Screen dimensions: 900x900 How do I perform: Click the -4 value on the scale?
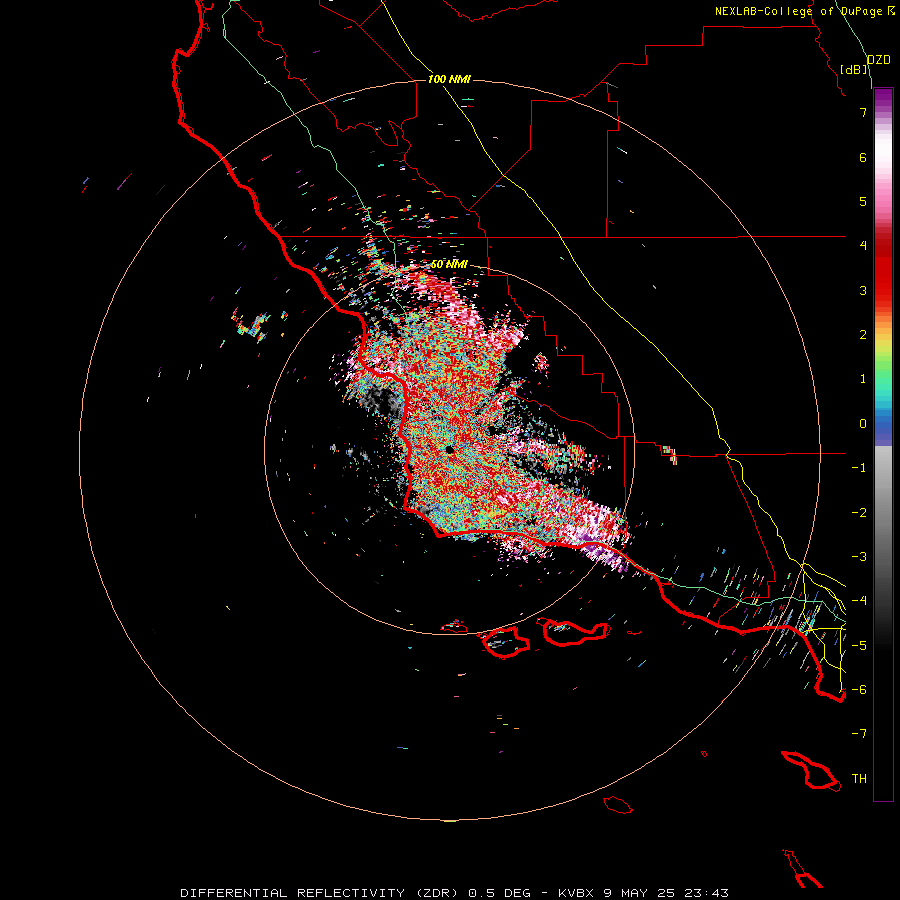pos(859,601)
